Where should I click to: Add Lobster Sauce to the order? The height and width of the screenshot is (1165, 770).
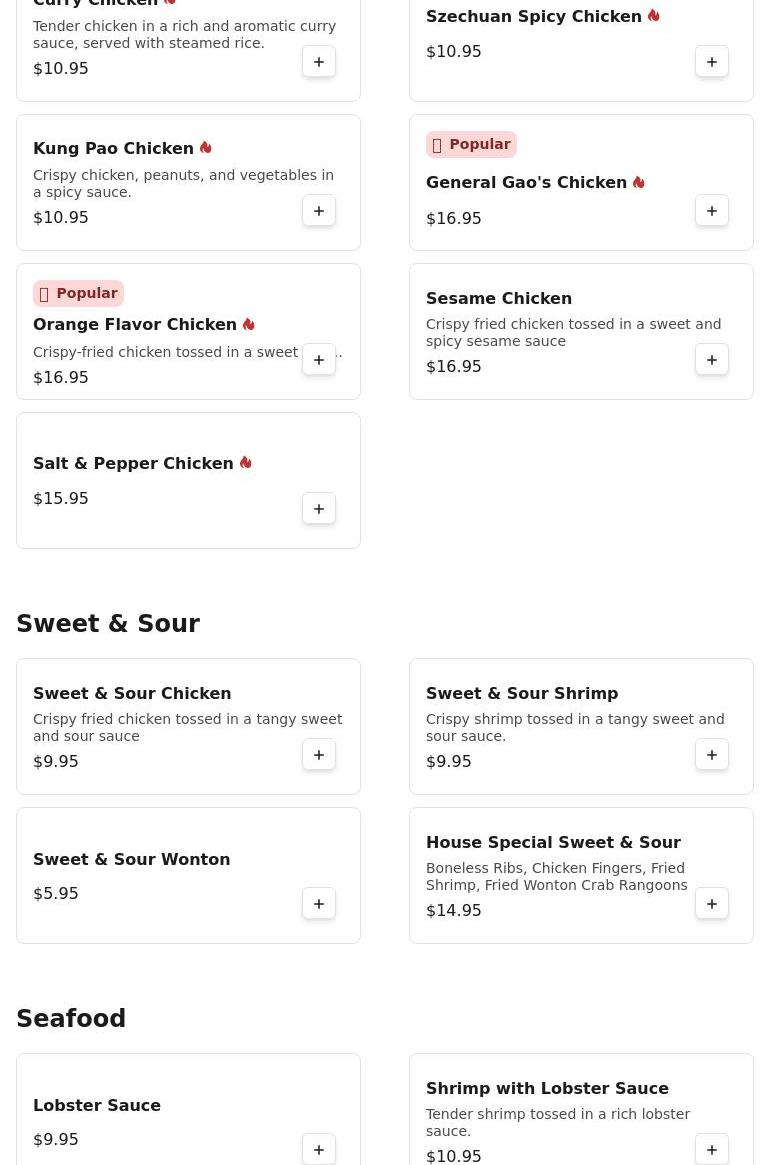319,1150
